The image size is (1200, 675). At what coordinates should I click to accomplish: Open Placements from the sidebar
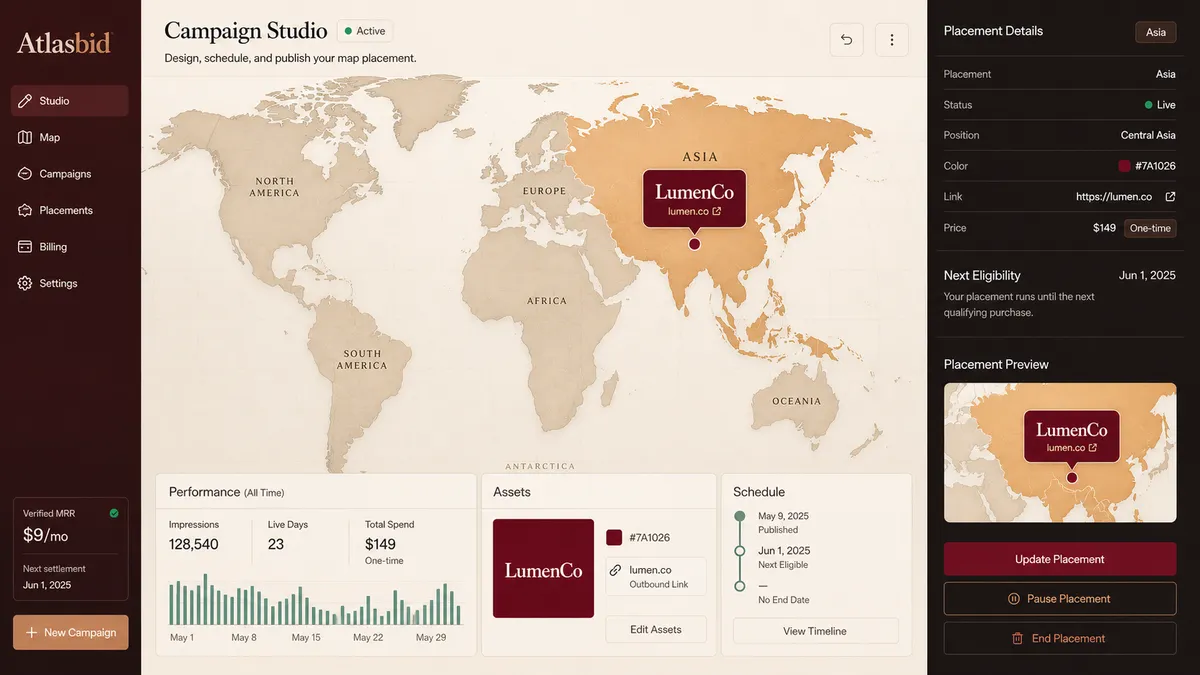point(70,210)
